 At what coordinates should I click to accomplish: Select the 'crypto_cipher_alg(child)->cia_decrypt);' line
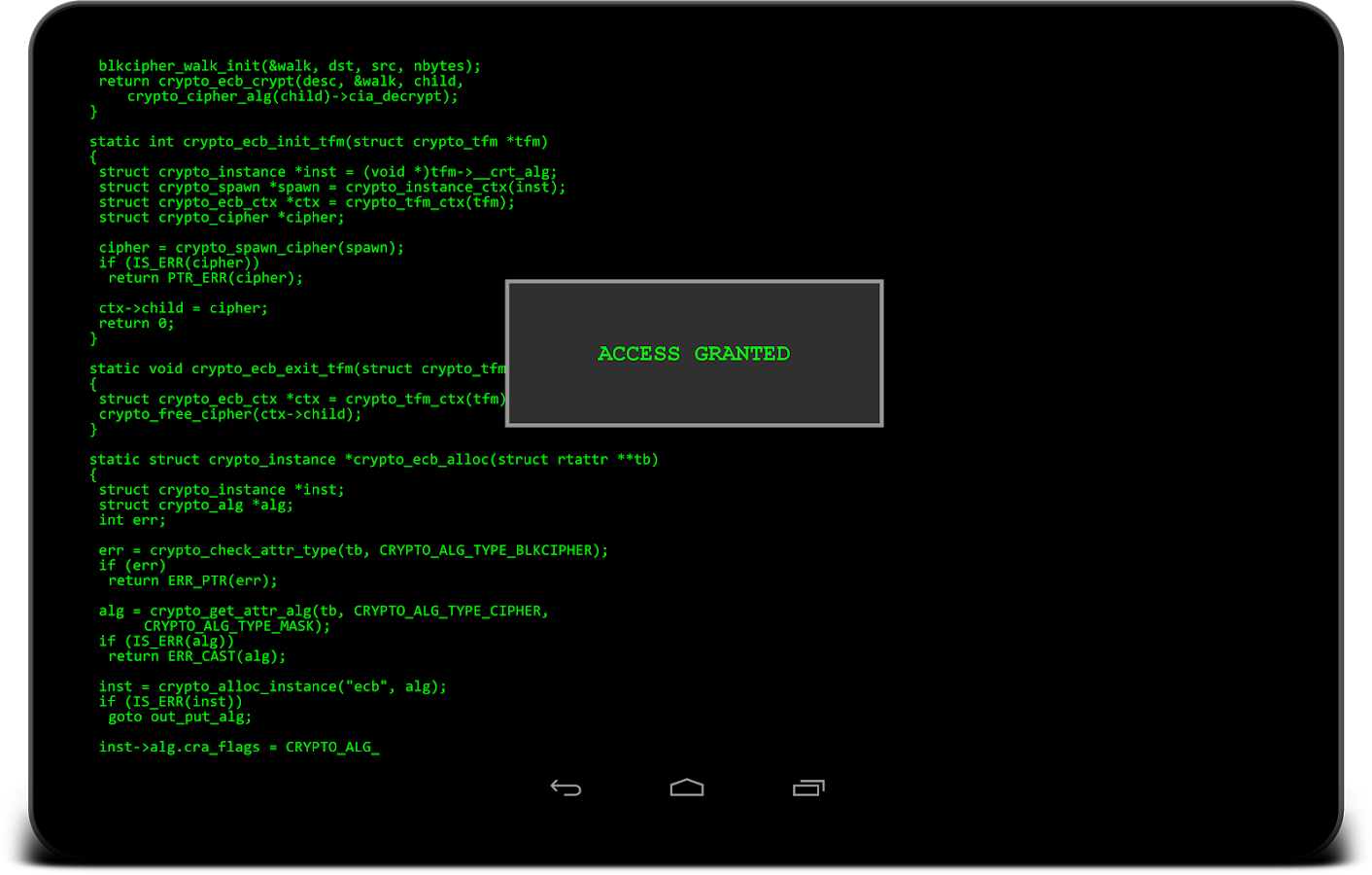point(292,97)
